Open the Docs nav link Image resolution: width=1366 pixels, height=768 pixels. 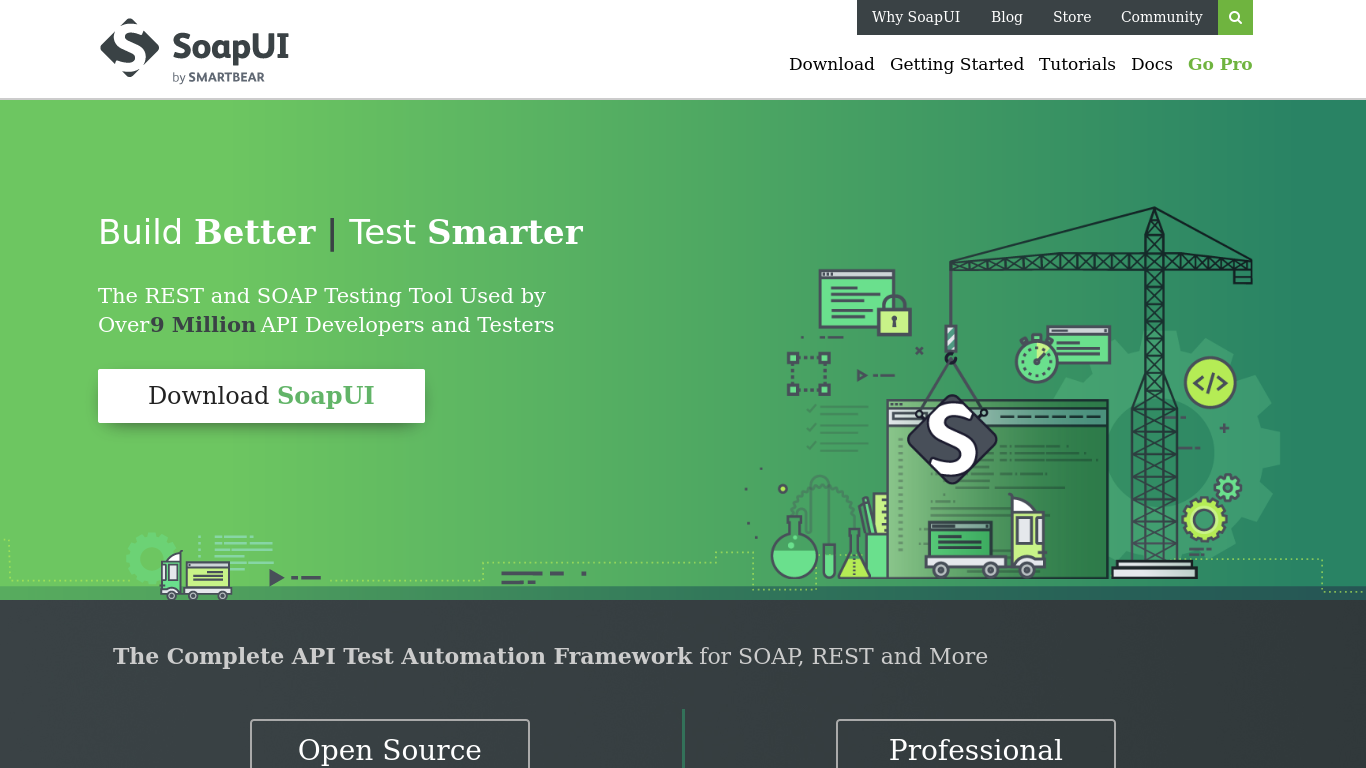(x=1152, y=64)
